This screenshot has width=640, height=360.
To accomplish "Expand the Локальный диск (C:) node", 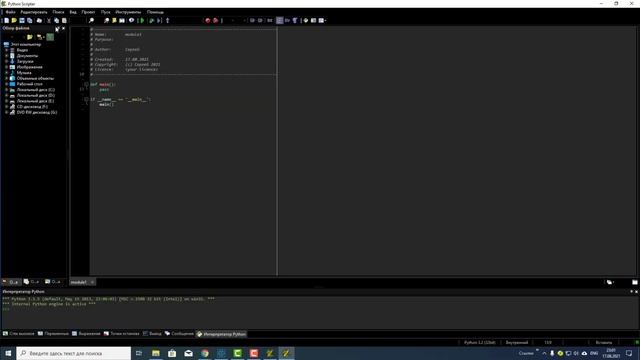I will pos(7,90).
